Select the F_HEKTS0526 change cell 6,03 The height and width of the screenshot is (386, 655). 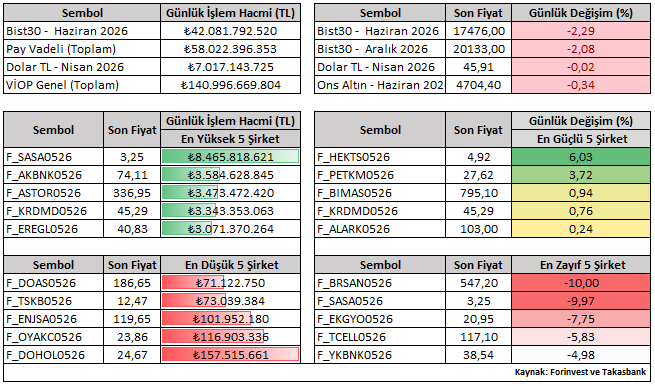click(x=581, y=157)
